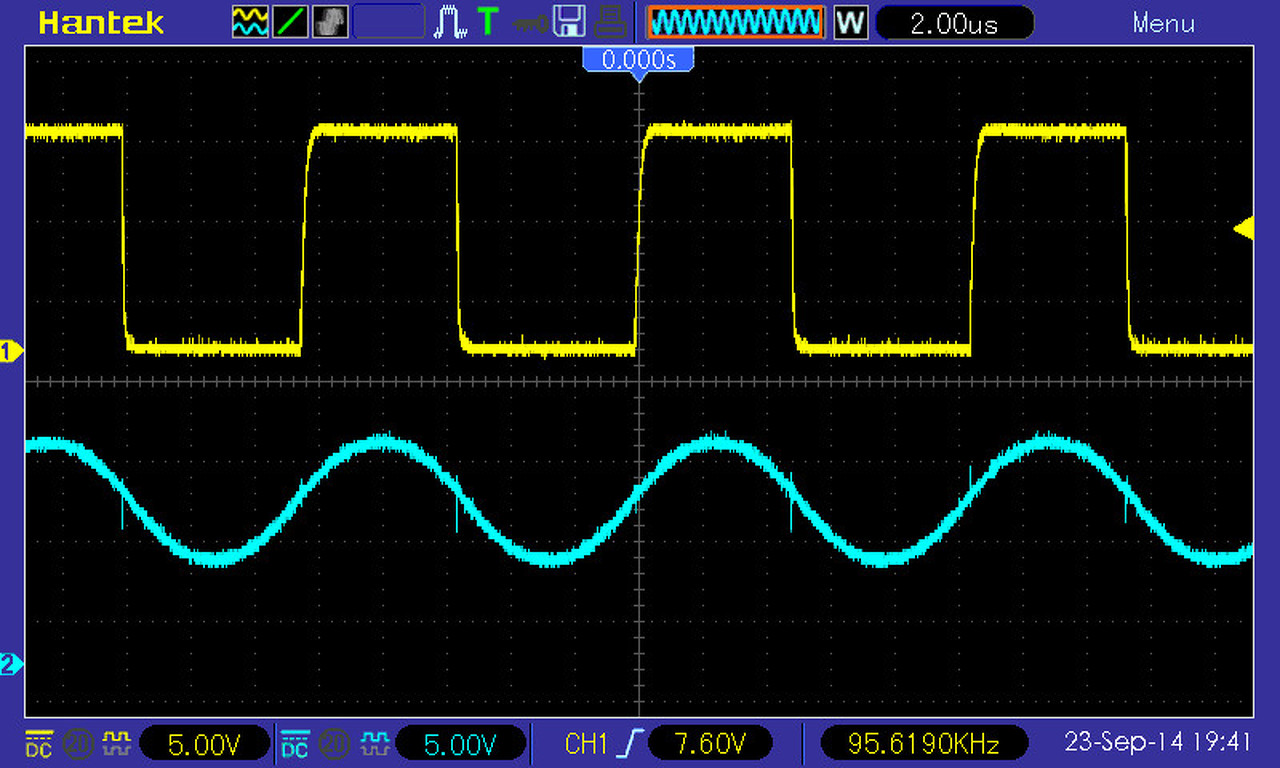Click the CH2 5.00V volts-per-division readout
This screenshot has height=768, width=1280.
(461, 743)
